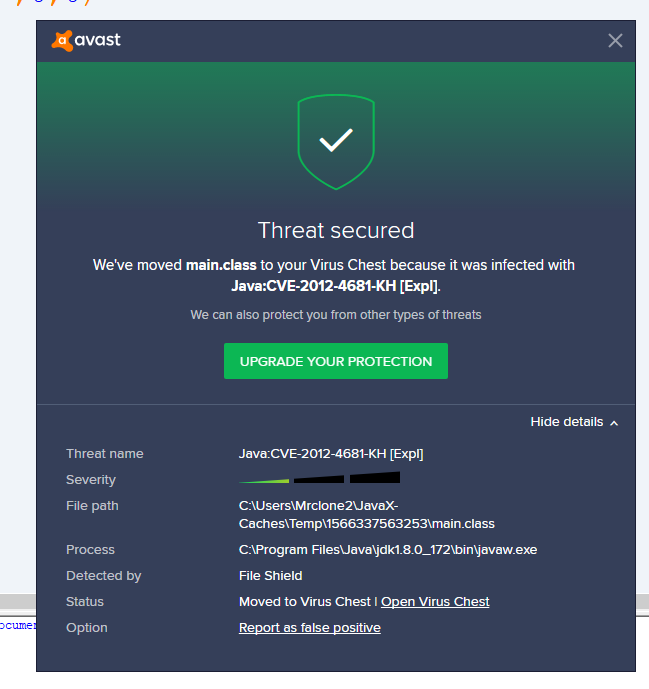The image size is (649, 689).
Task: Click the Option label in details
Action: click(87, 628)
